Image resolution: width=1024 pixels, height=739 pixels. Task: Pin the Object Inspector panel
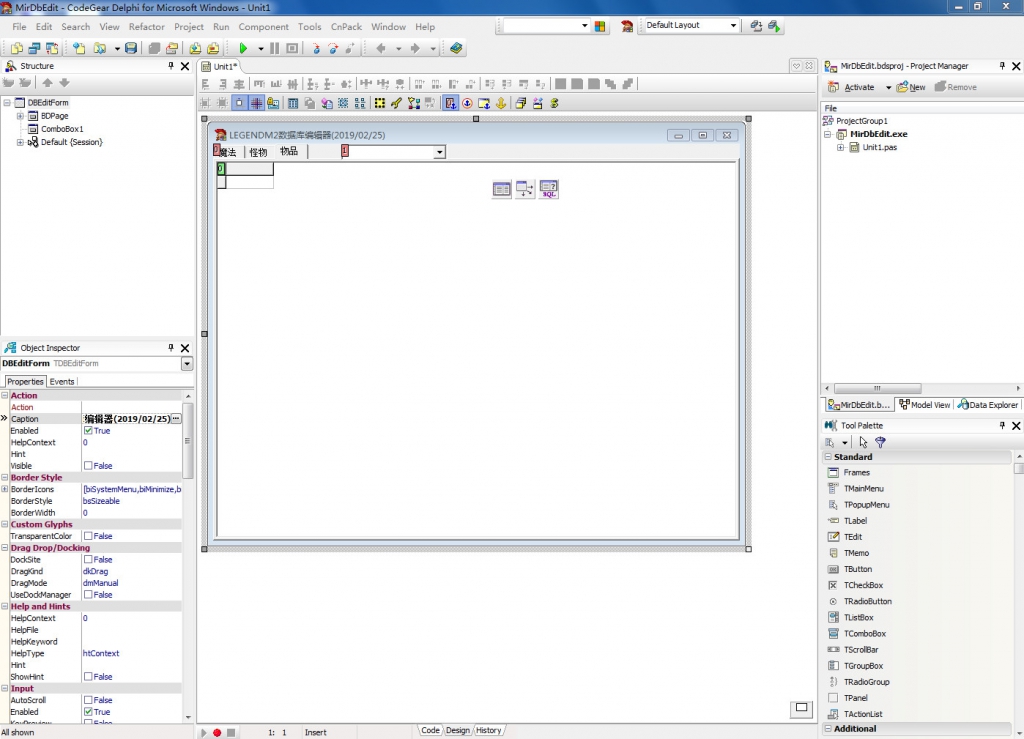click(x=170, y=348)
